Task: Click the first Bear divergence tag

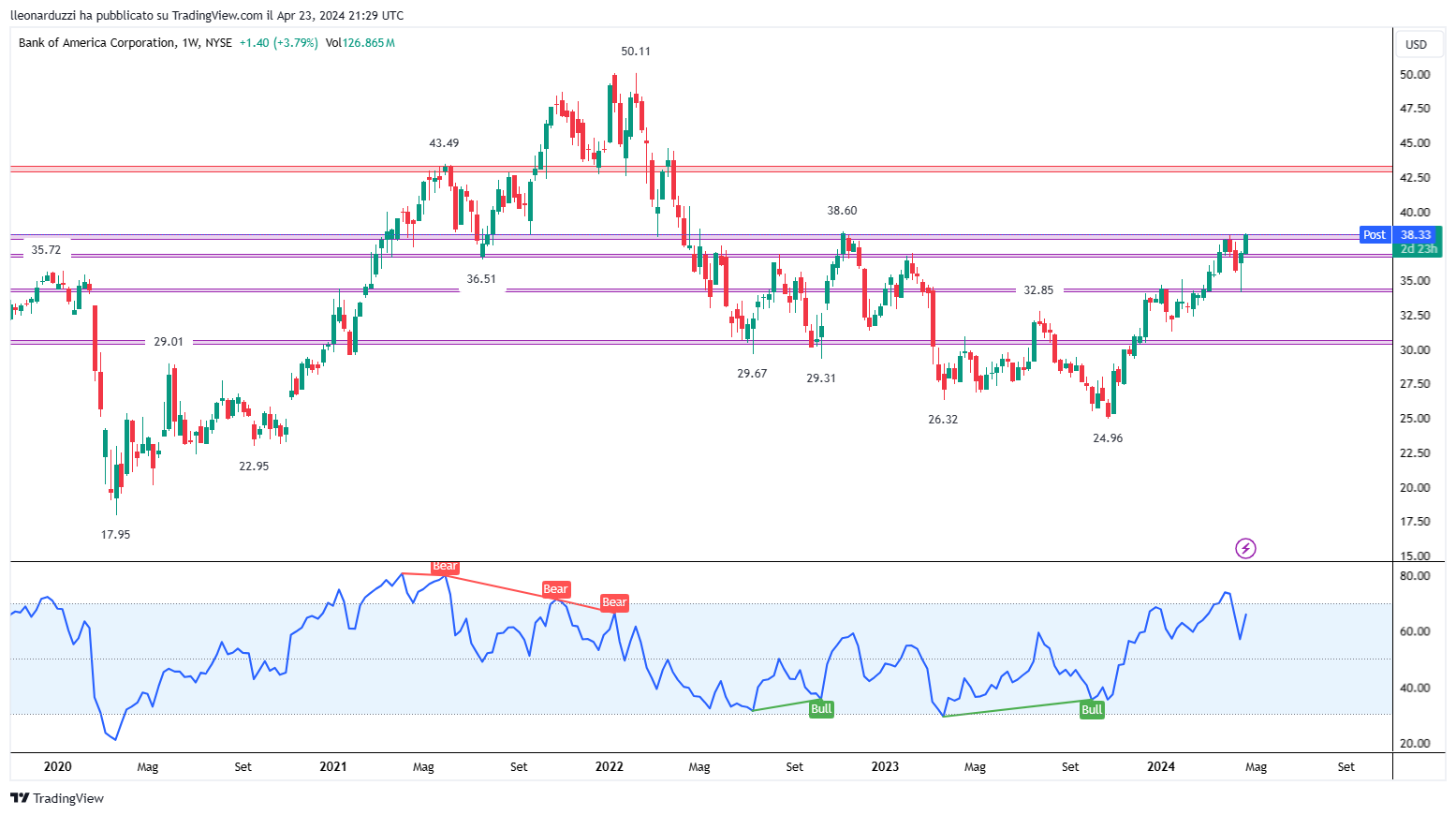Action: 445,566
